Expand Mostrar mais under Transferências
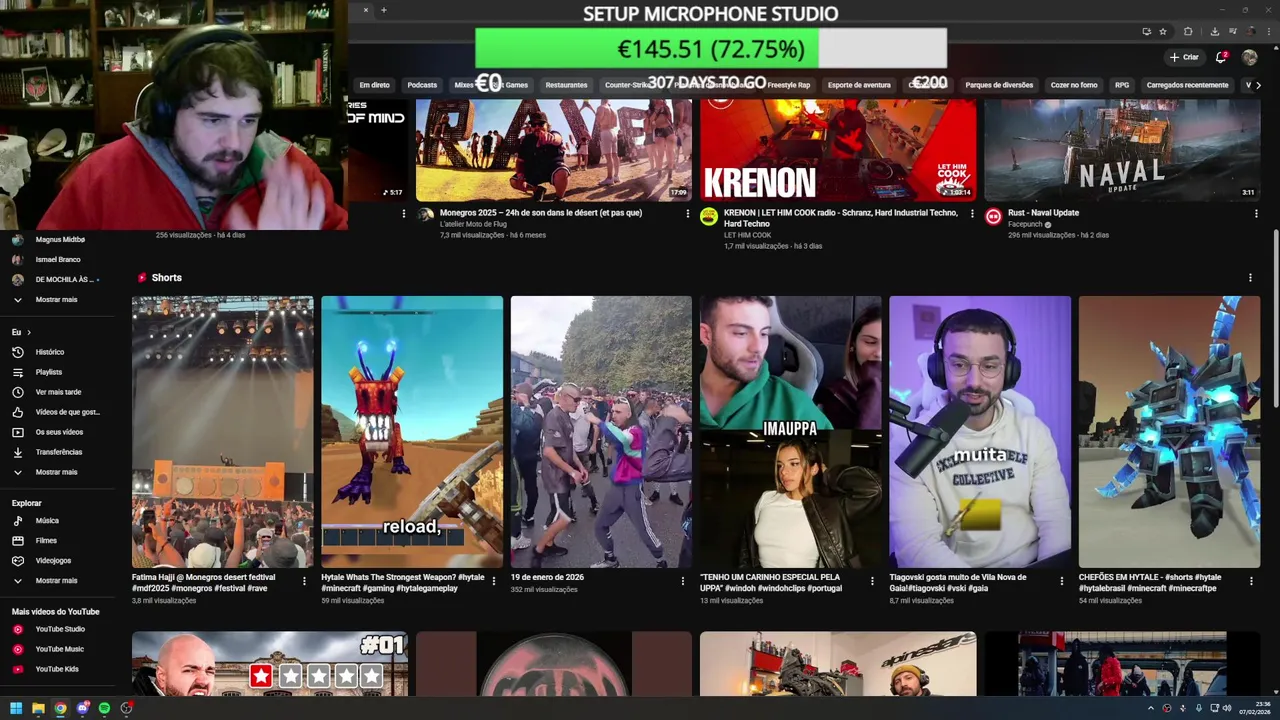The image size is (1280, 720). click(x=60, y=472)
